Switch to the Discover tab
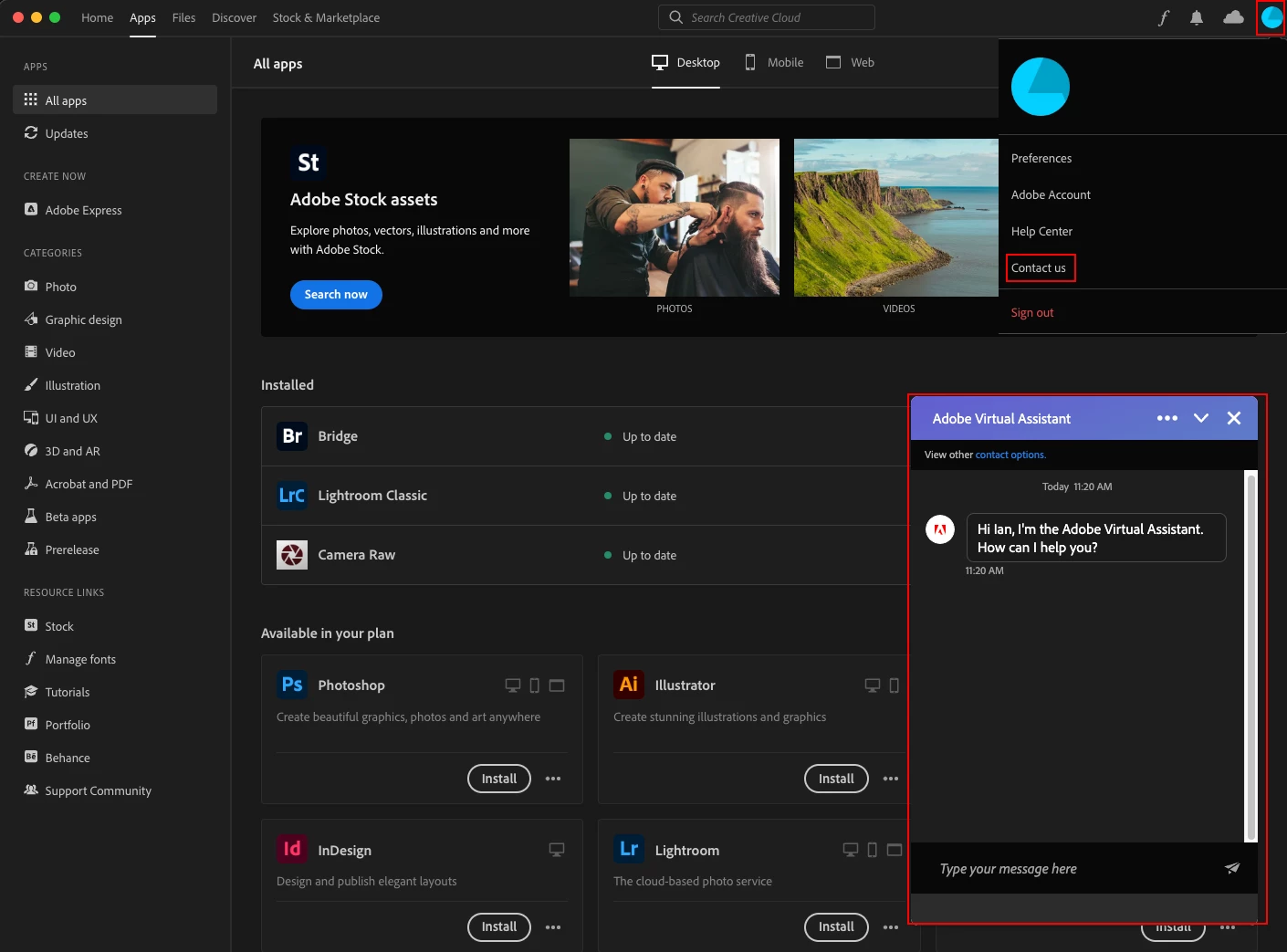 [234, 17]
